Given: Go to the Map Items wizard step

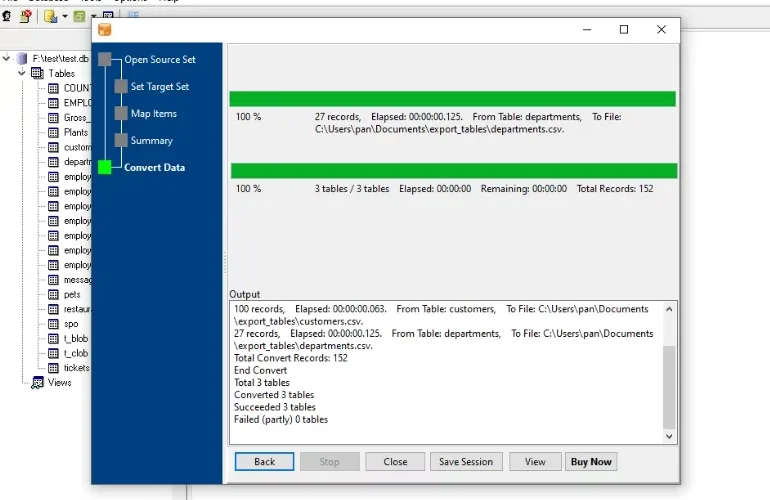Looking at the screenshot, I should (x=154, y=113).
